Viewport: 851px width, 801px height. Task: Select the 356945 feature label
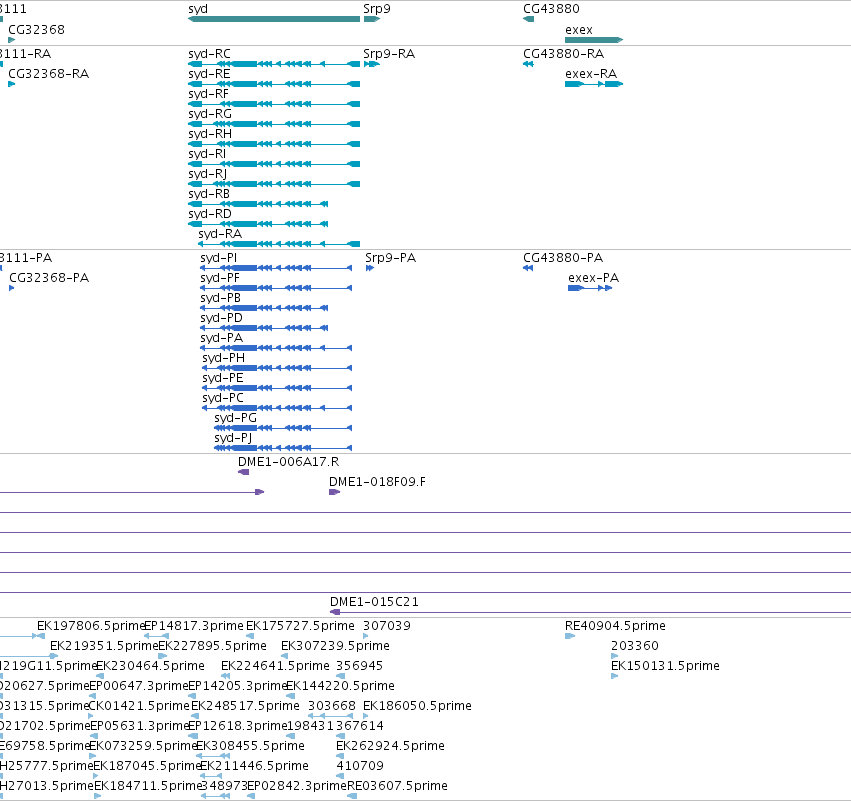click(360, 666)
